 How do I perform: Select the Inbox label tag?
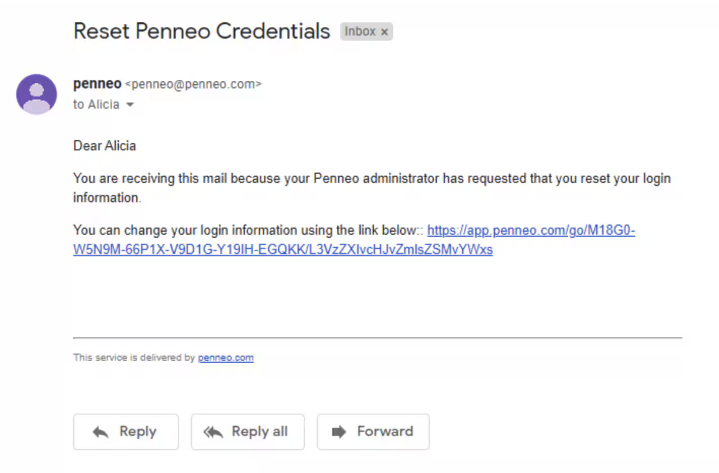tap(366, 32)
